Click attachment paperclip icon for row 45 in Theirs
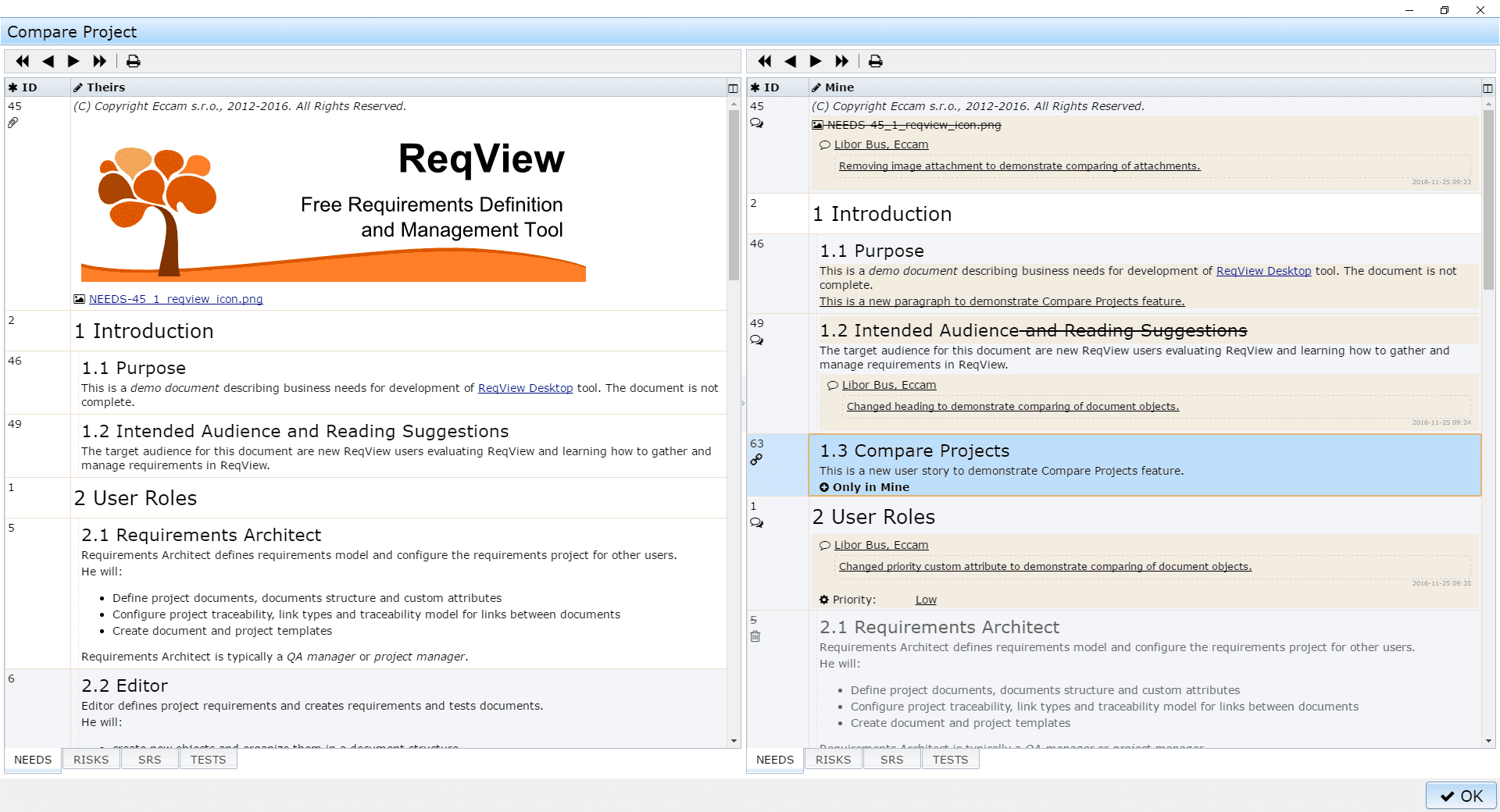 click(x=13, y=123)
